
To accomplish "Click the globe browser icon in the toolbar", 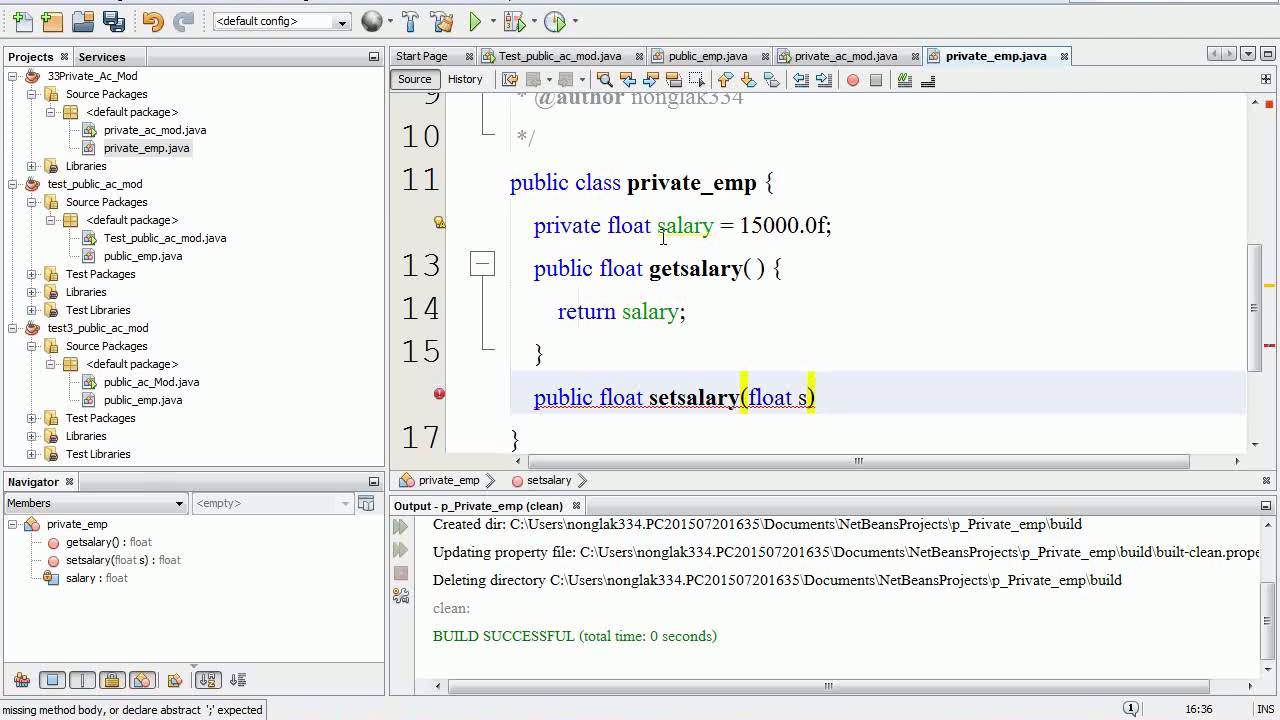I will tap(371, 21).
